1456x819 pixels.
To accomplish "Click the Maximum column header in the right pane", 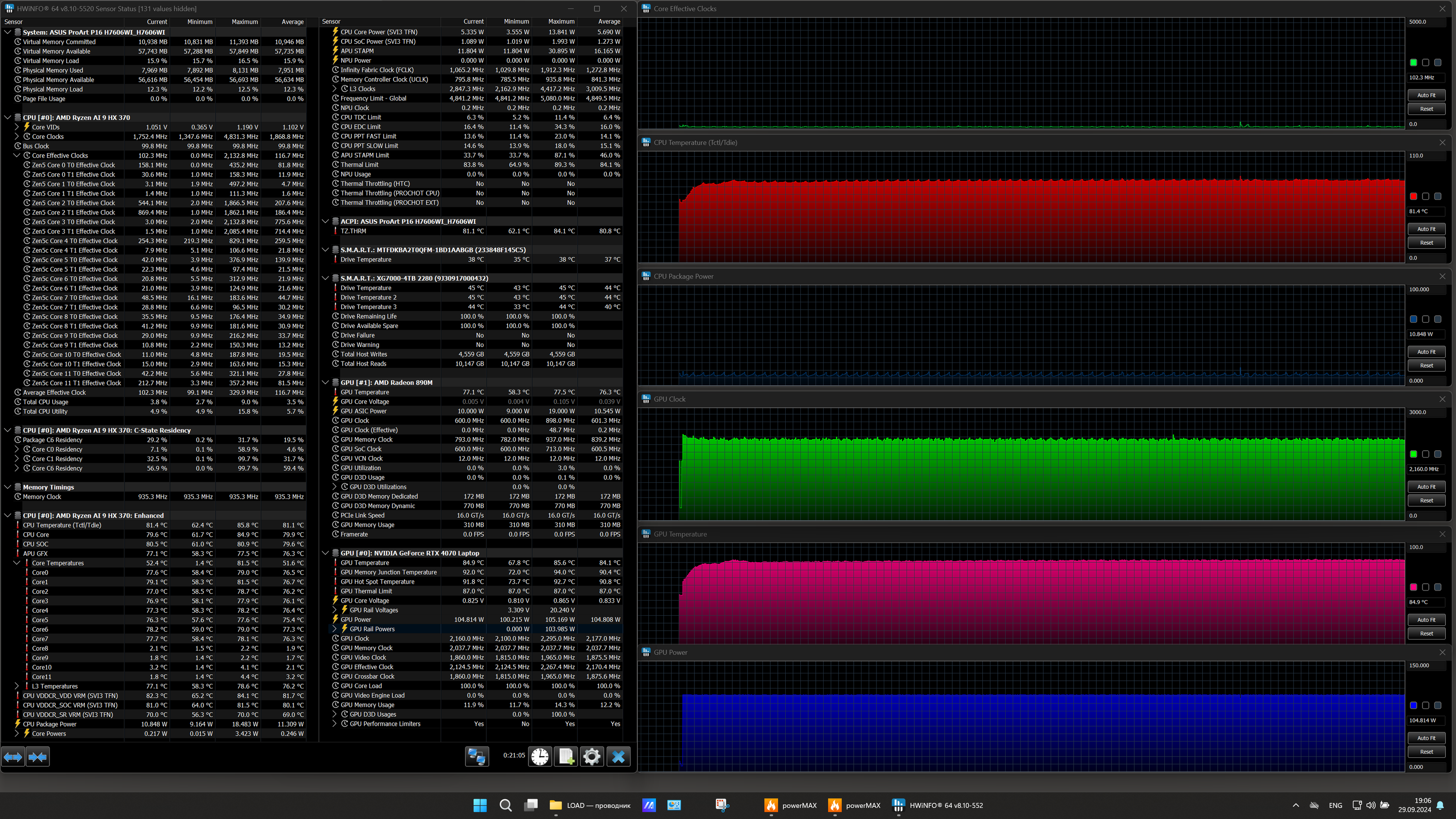I will tap(561, 21).
